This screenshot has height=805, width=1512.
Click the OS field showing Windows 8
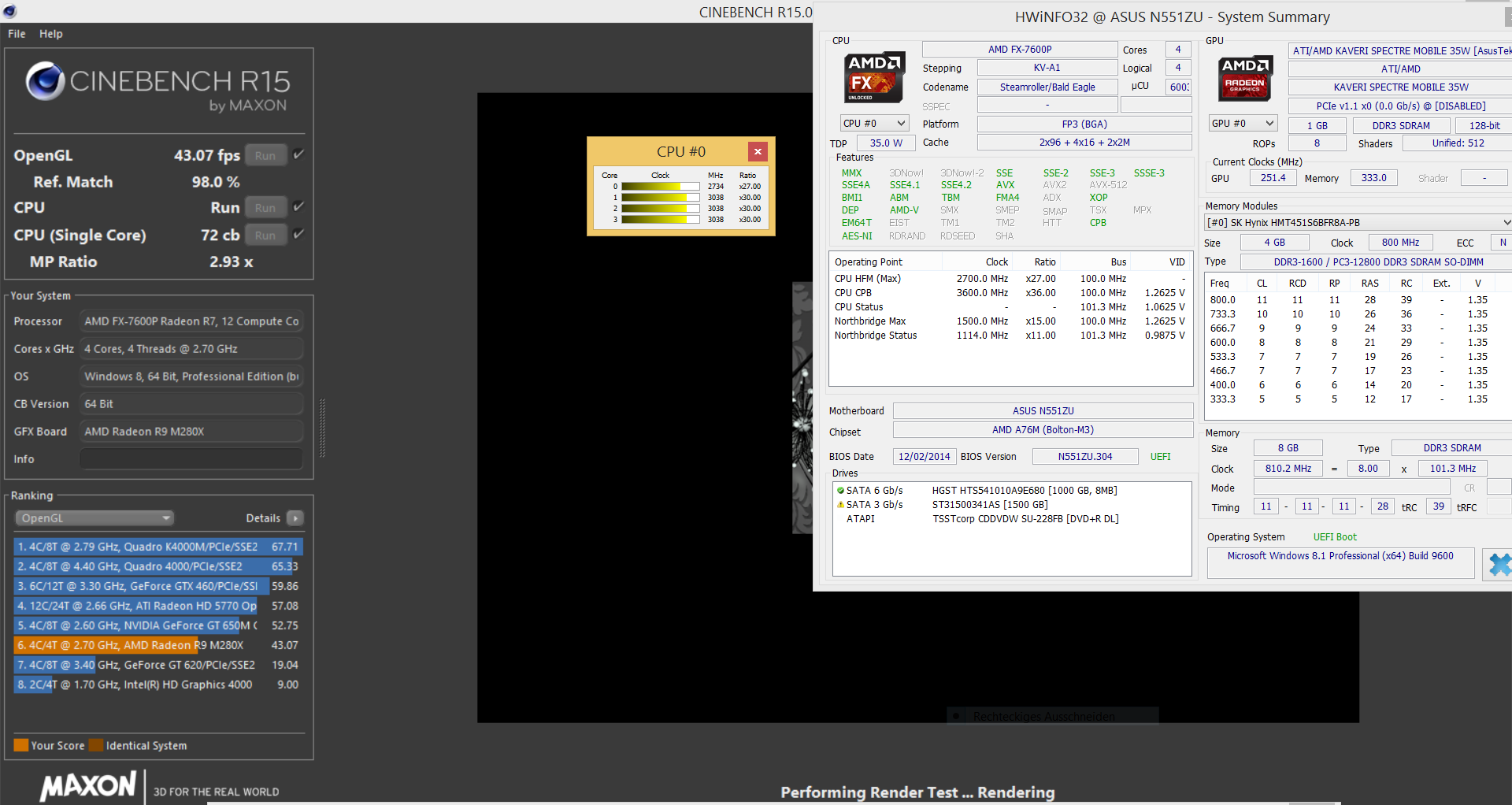tap(191, 377)
